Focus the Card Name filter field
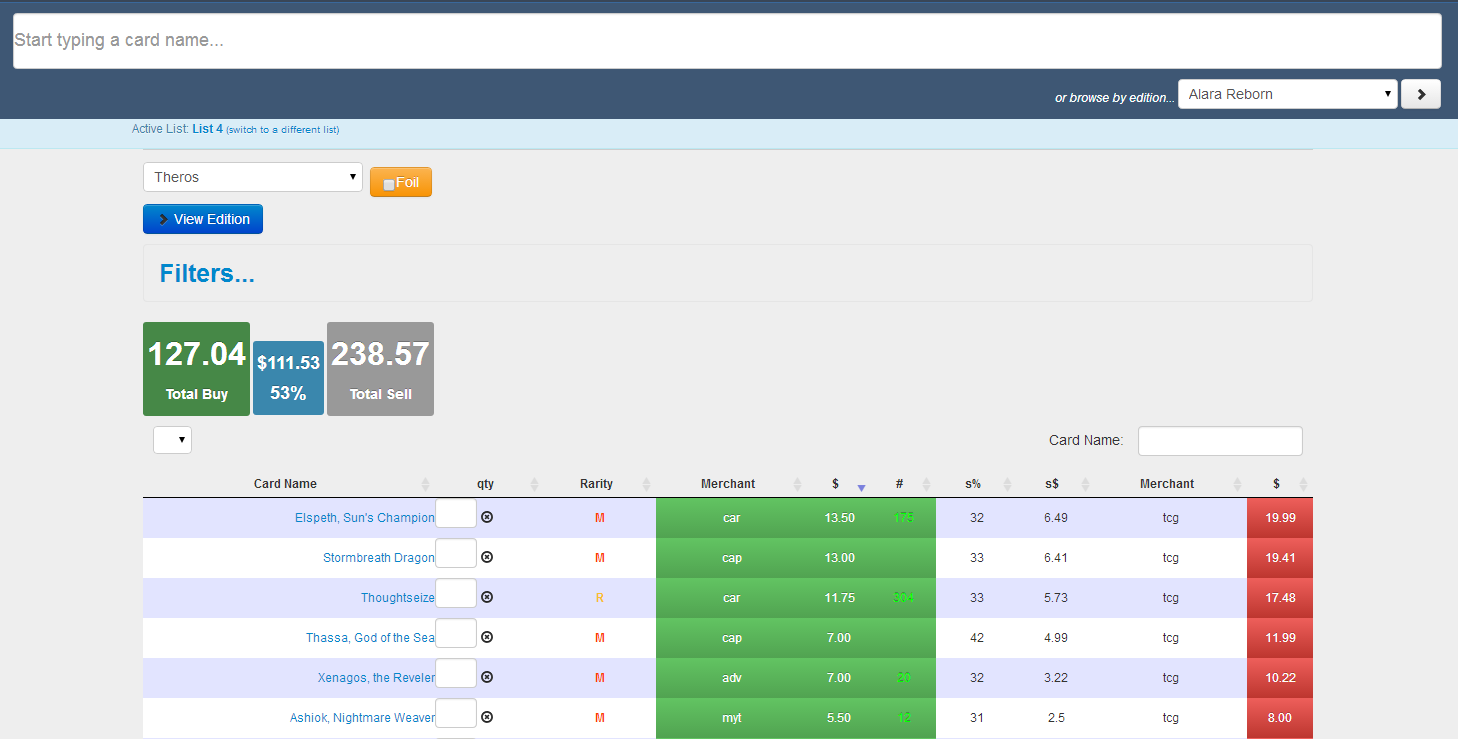 pyautogui.click(x=1219, y=440)
